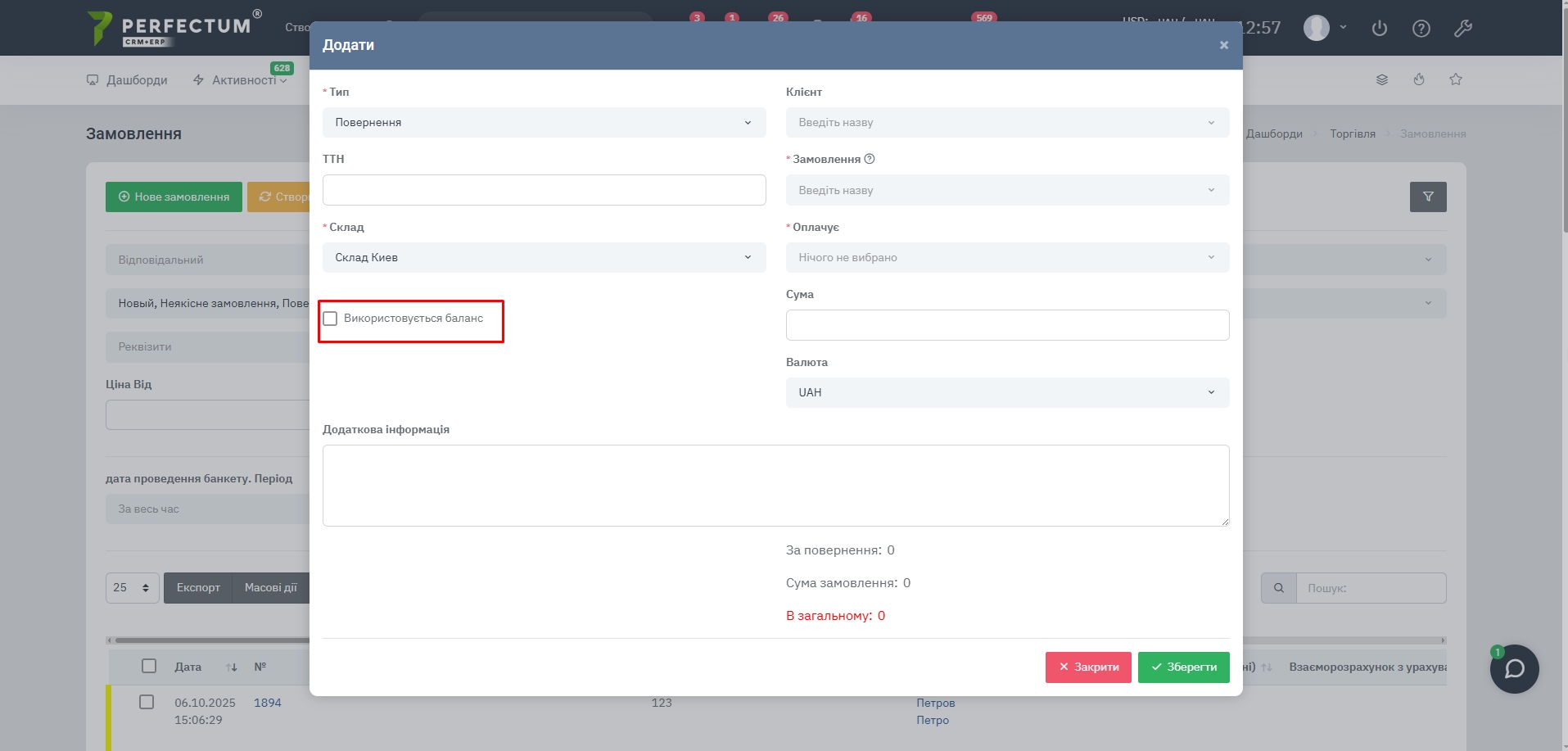Viewport: 1568px width, 751px height.
Task: Enable the Використовується баланс checkbox
Action: (331, 319)
